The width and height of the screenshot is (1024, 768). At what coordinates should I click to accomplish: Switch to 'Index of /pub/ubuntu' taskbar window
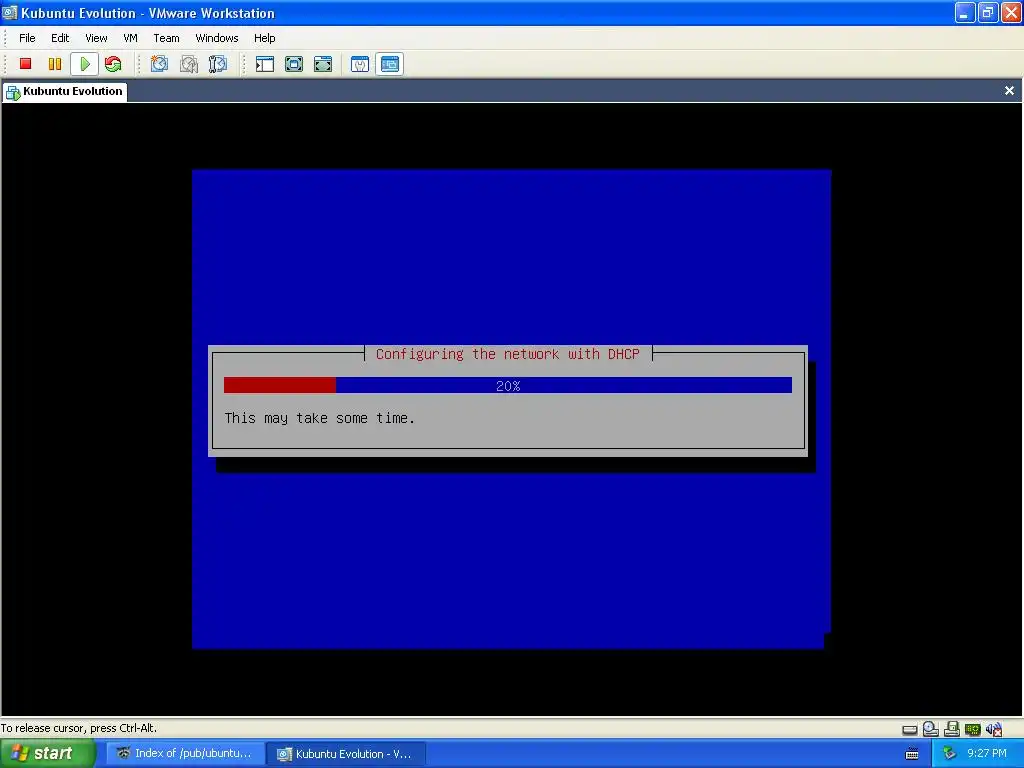[x=185, y=754]
